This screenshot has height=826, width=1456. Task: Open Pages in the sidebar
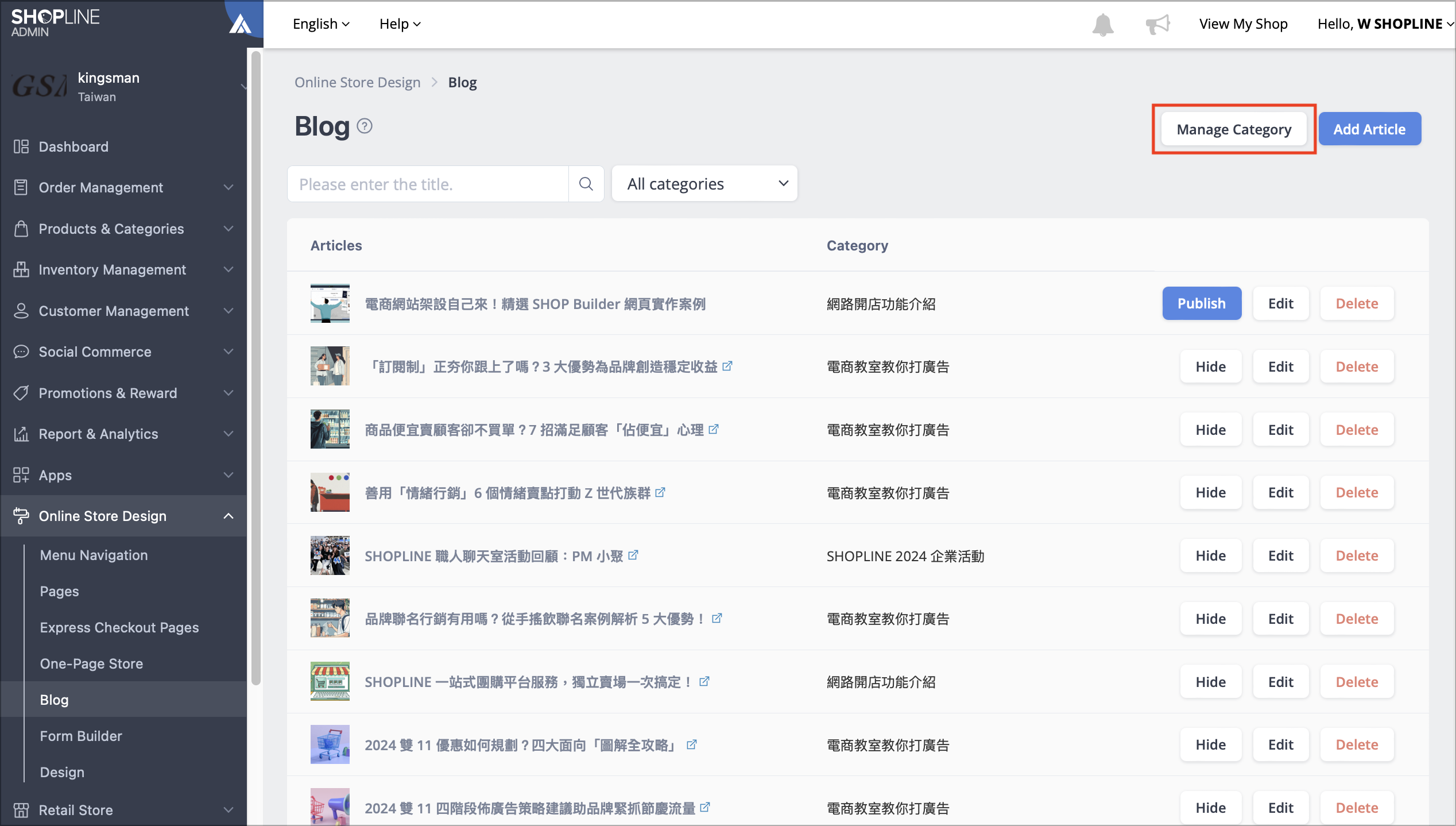(59, 591)
